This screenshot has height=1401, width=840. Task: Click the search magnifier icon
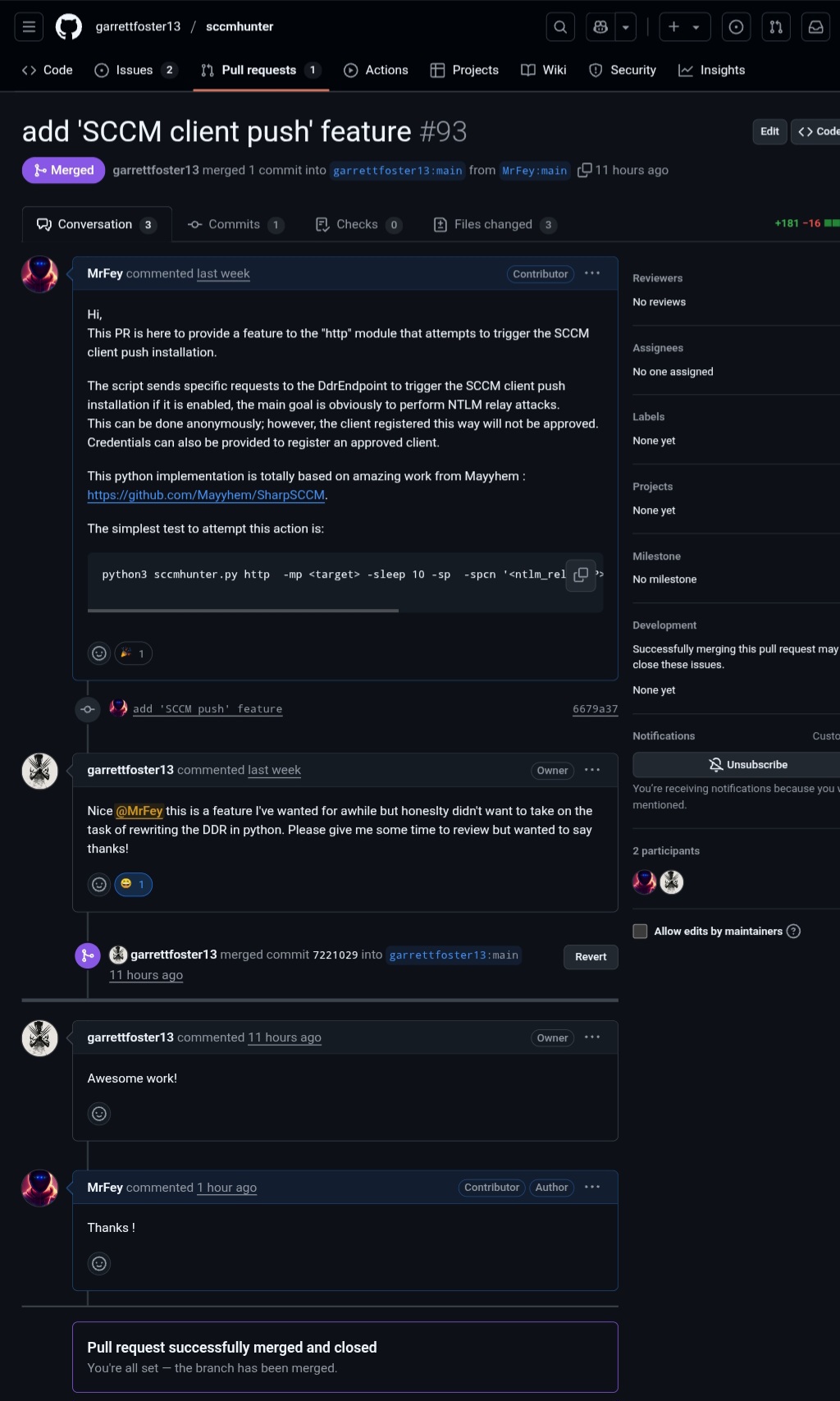560,27
